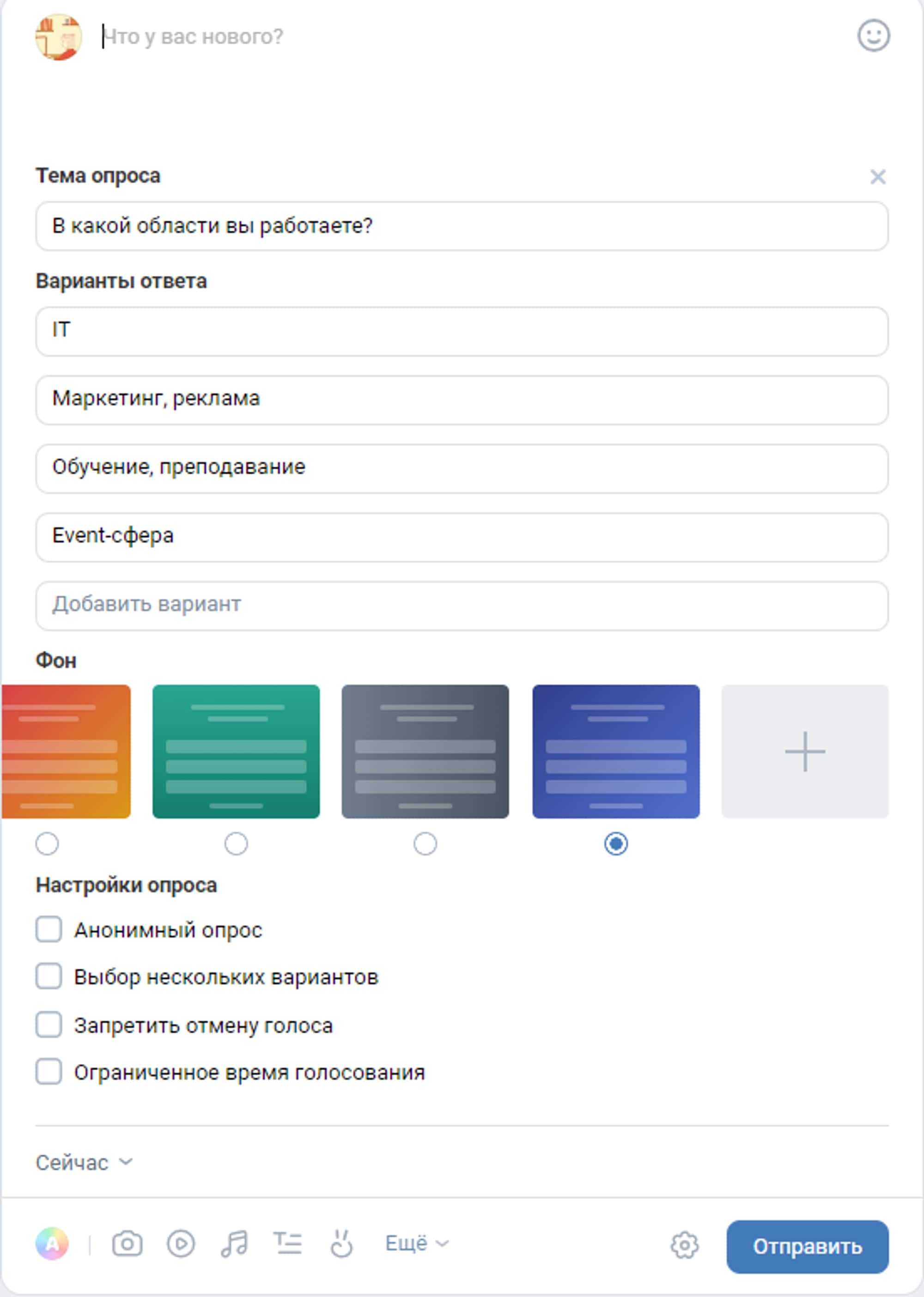This screenshot has width=924, height=1297.
Task: Open the article text editor icon
Action: pyautogui.click(x=288, y=1243)
